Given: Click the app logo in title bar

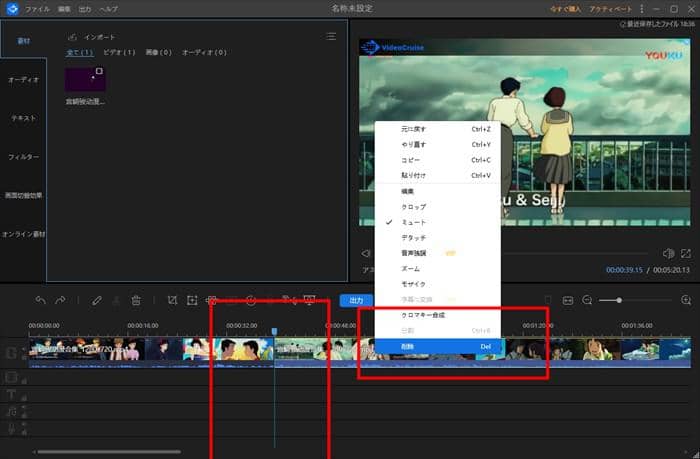Looking at the screenshot, I should tap(12, 8).
